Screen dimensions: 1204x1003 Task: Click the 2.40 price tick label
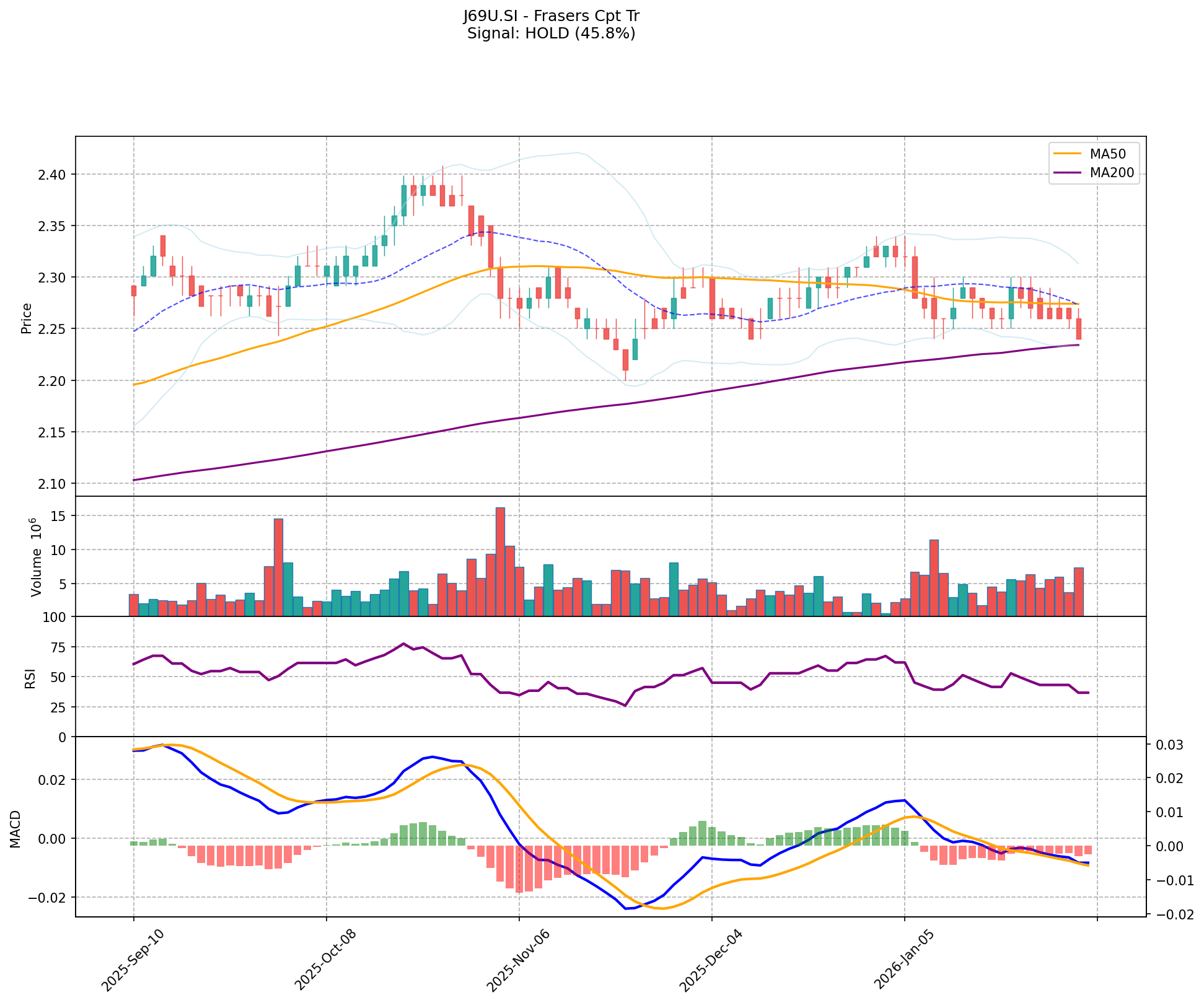point(52,174)
